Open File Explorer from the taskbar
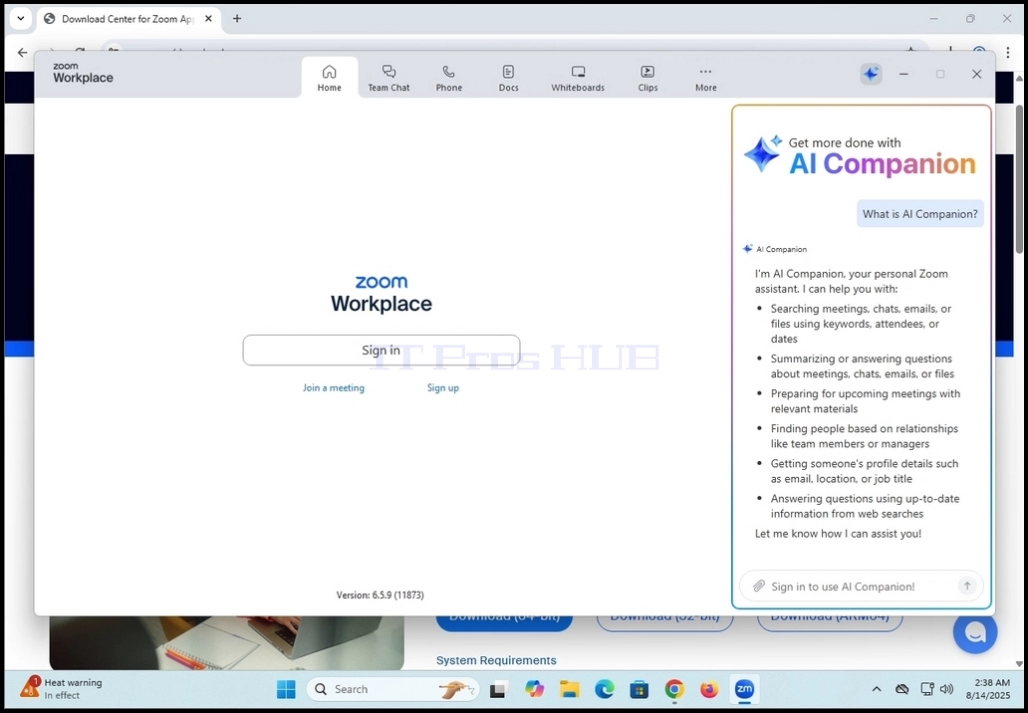Screen dimensions: 1028x713 [x=569, y=689]
